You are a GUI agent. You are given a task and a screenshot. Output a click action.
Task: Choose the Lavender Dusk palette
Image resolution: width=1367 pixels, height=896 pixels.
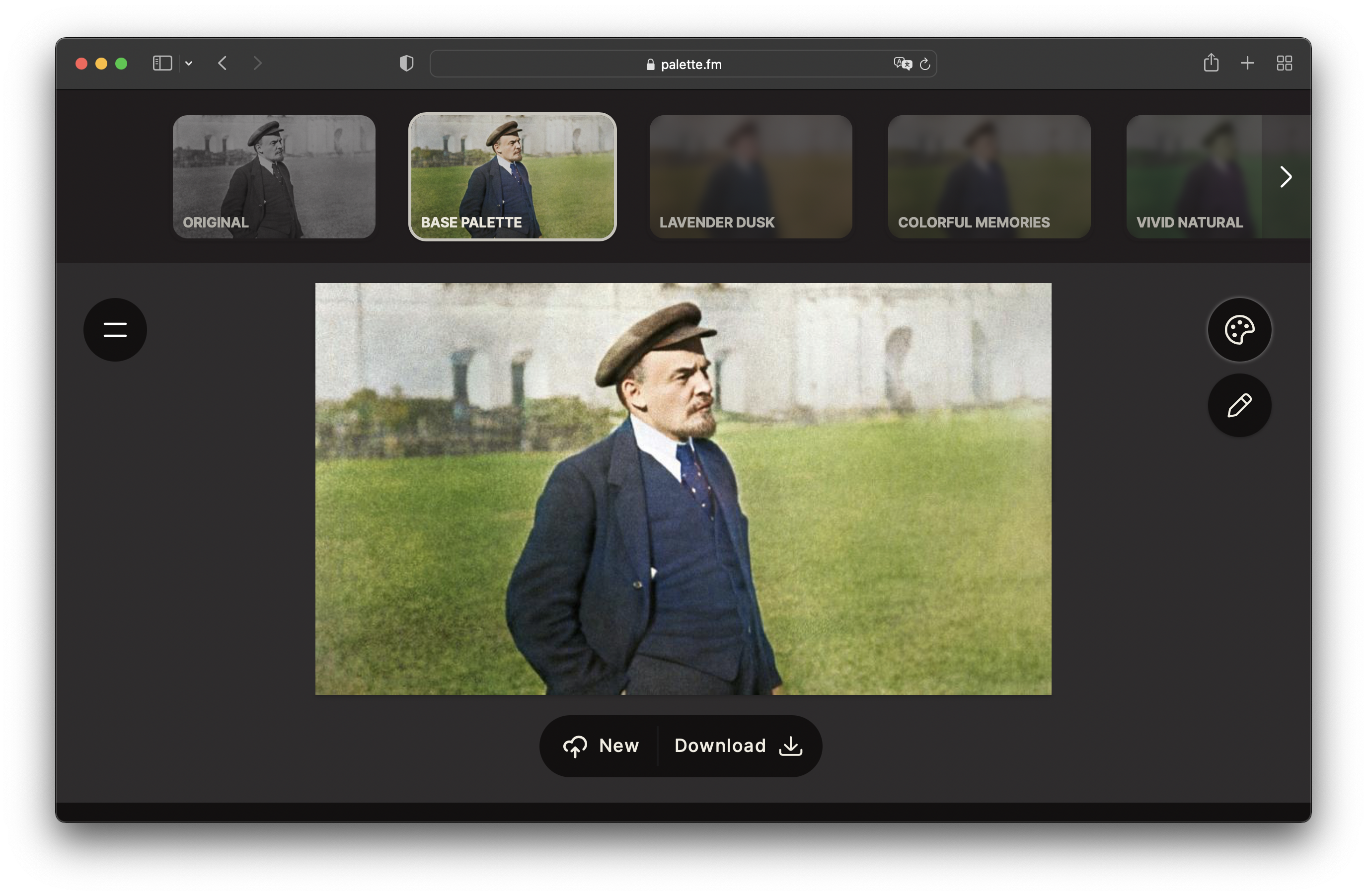[750, 176]
